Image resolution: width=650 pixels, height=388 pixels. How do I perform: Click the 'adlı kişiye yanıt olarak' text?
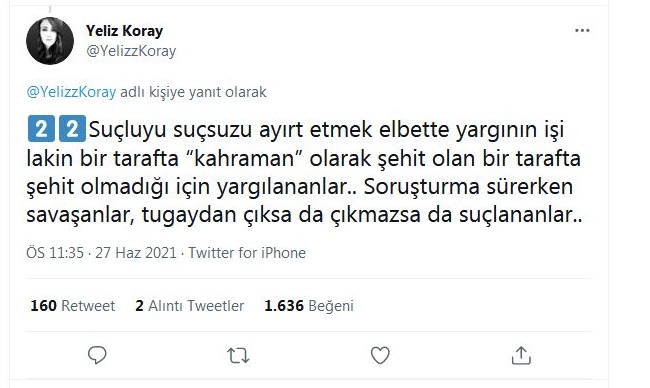click(x=193, y=92)
